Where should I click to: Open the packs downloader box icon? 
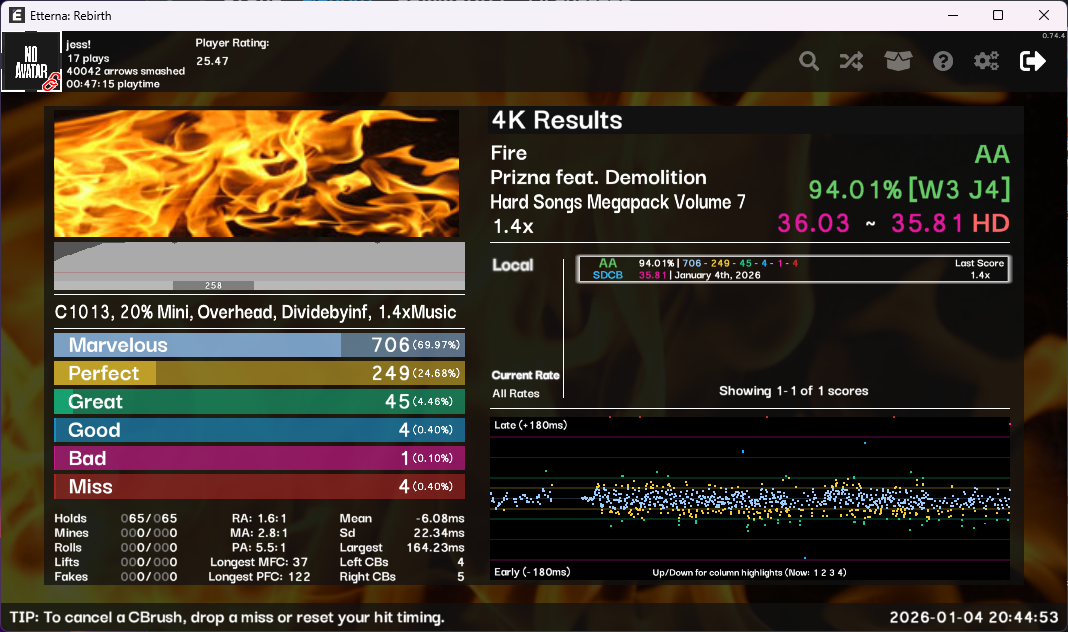click(898, 61)
